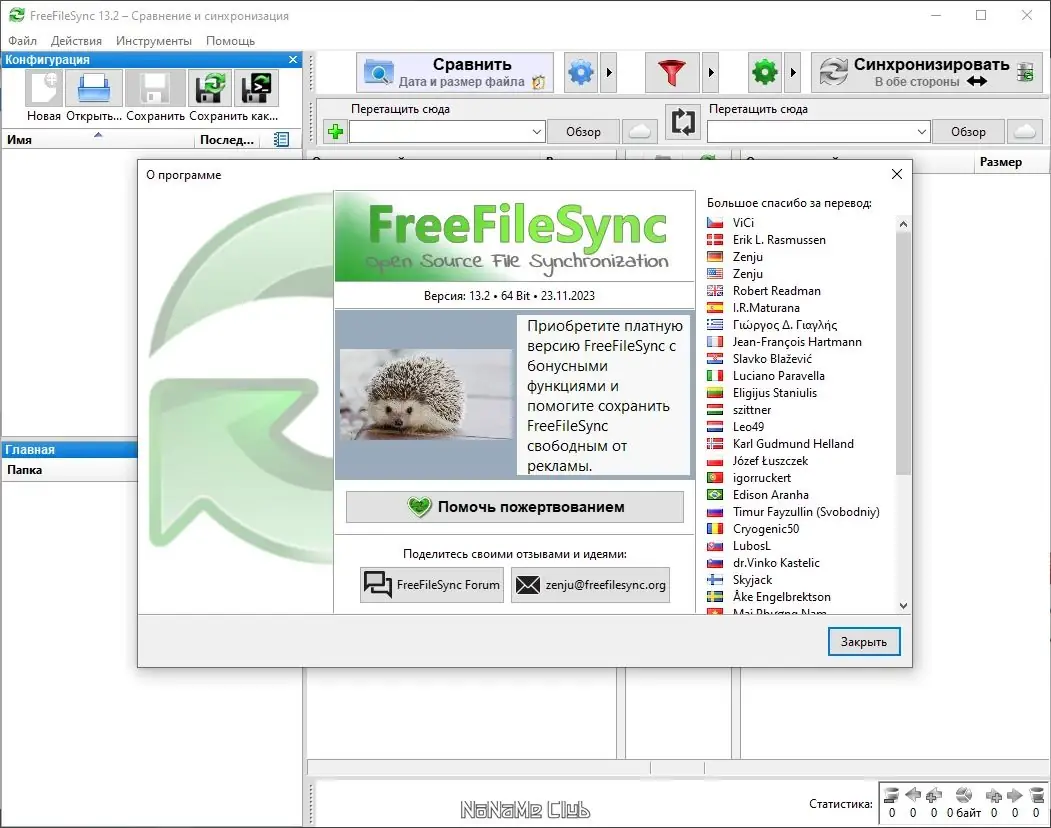Add folder pair with green plus icon

point(335,131)
